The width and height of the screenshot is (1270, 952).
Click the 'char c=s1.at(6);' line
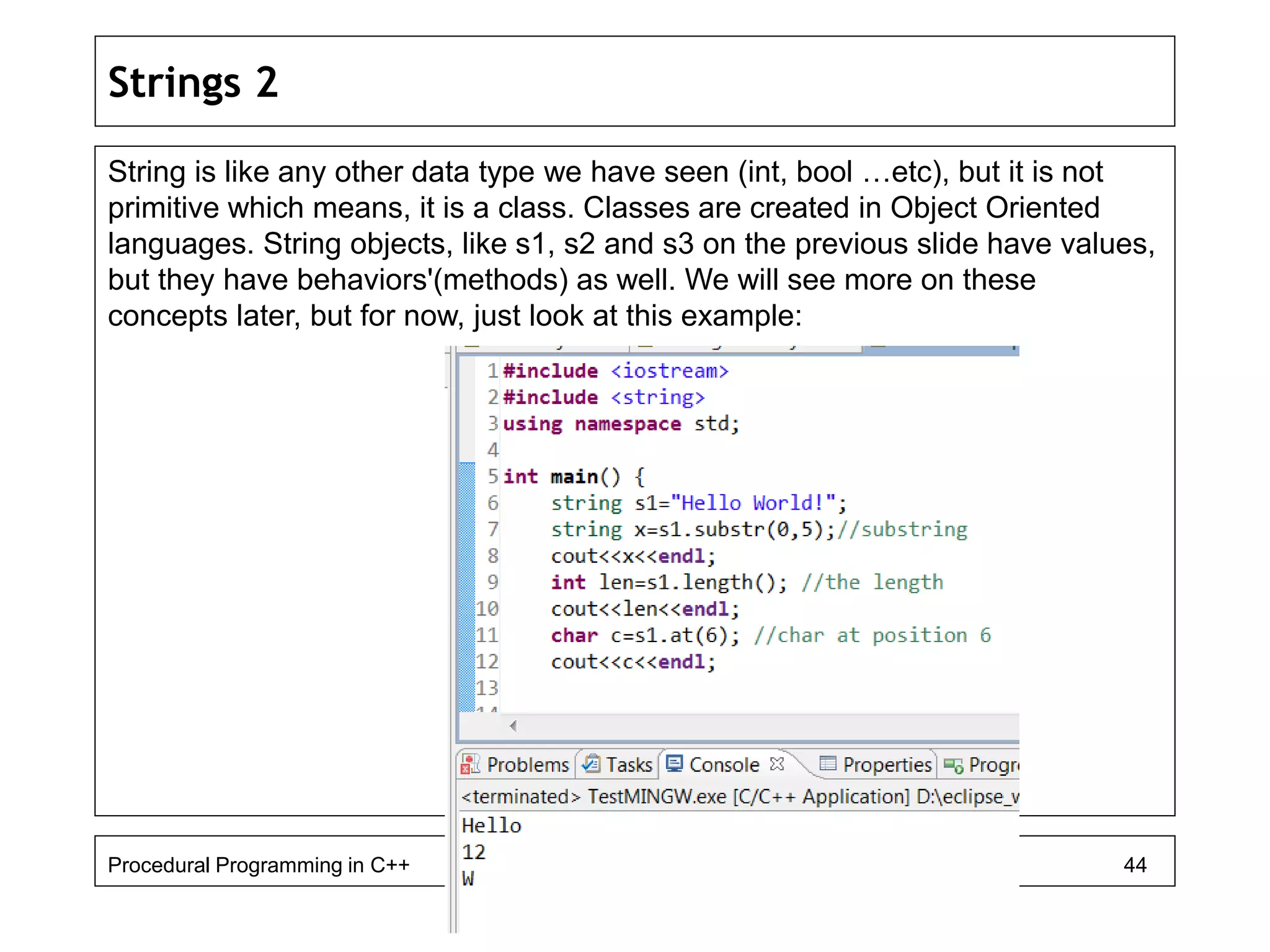click(x=645, y=635)
